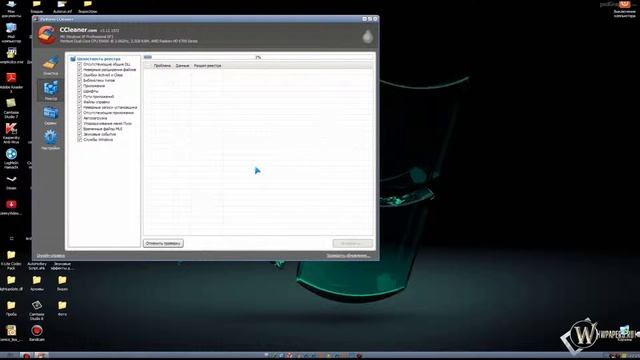Select the Registry section icon
This screenshot has width=640, height=360.
click(51, 90)
